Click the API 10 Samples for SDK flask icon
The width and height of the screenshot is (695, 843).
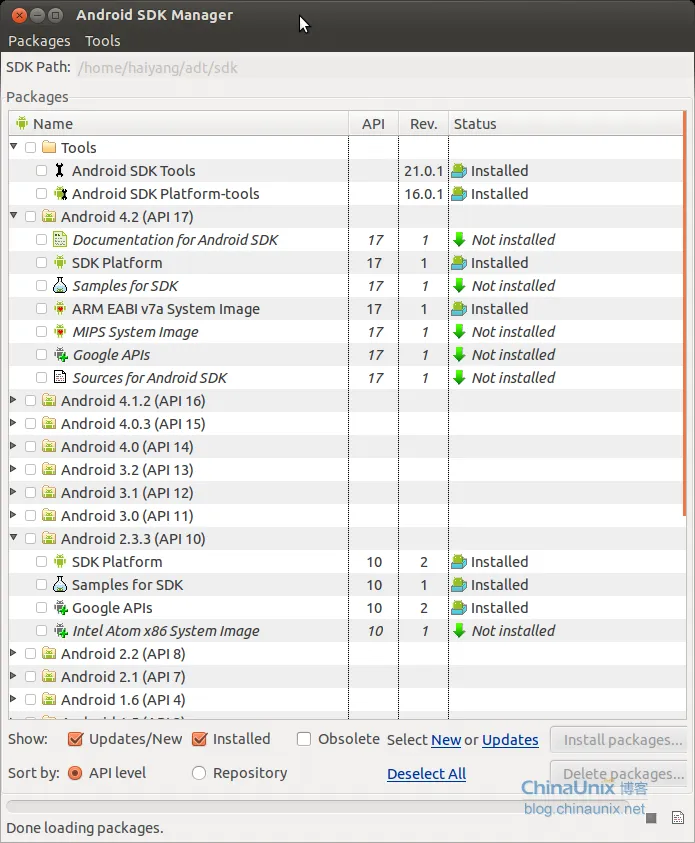click(x=60, y=584)
